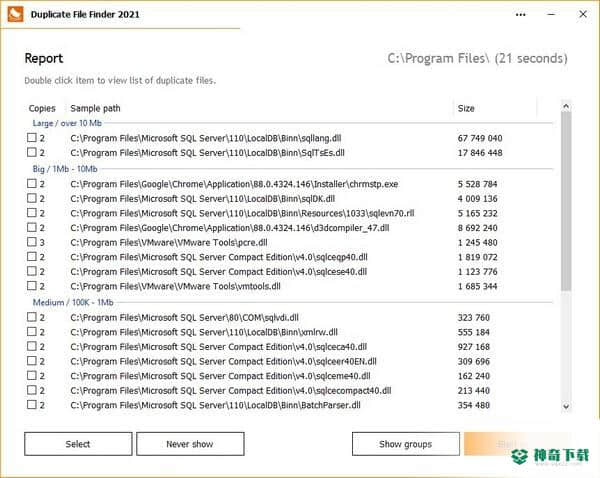Select the SqlTsEs.dll file path
Screen dimensions: 600x478
(x=207, y=153)
